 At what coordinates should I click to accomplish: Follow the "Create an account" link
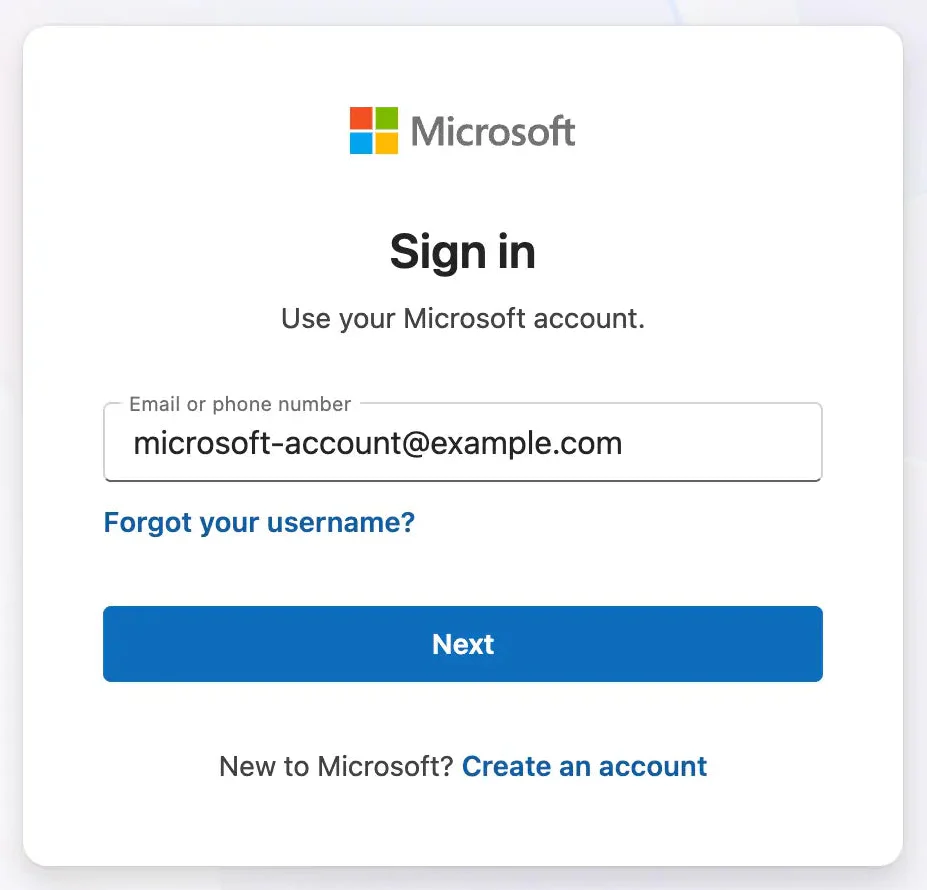tap(584, 766)
